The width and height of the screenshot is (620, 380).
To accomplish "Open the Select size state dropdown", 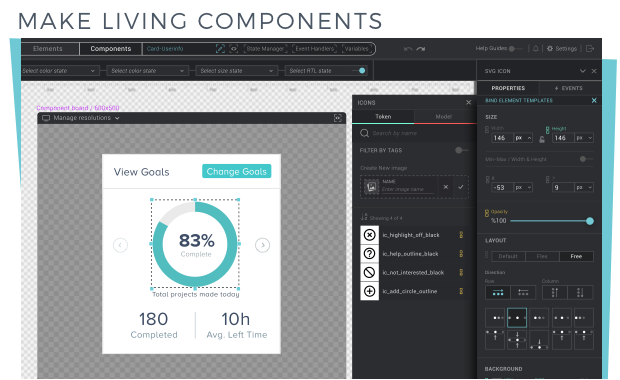I will 236,71.
